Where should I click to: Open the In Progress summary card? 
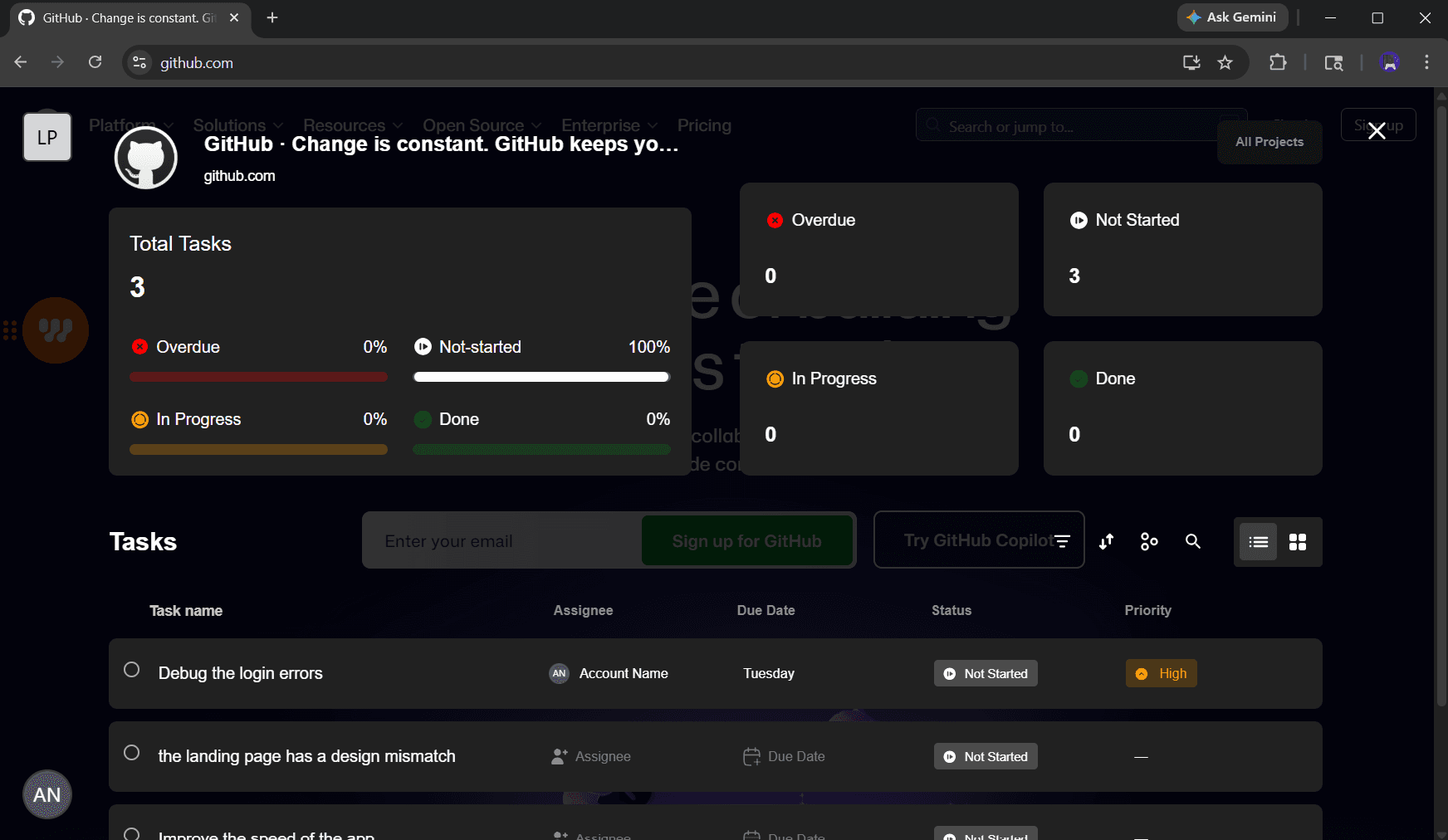coord(879,408)
